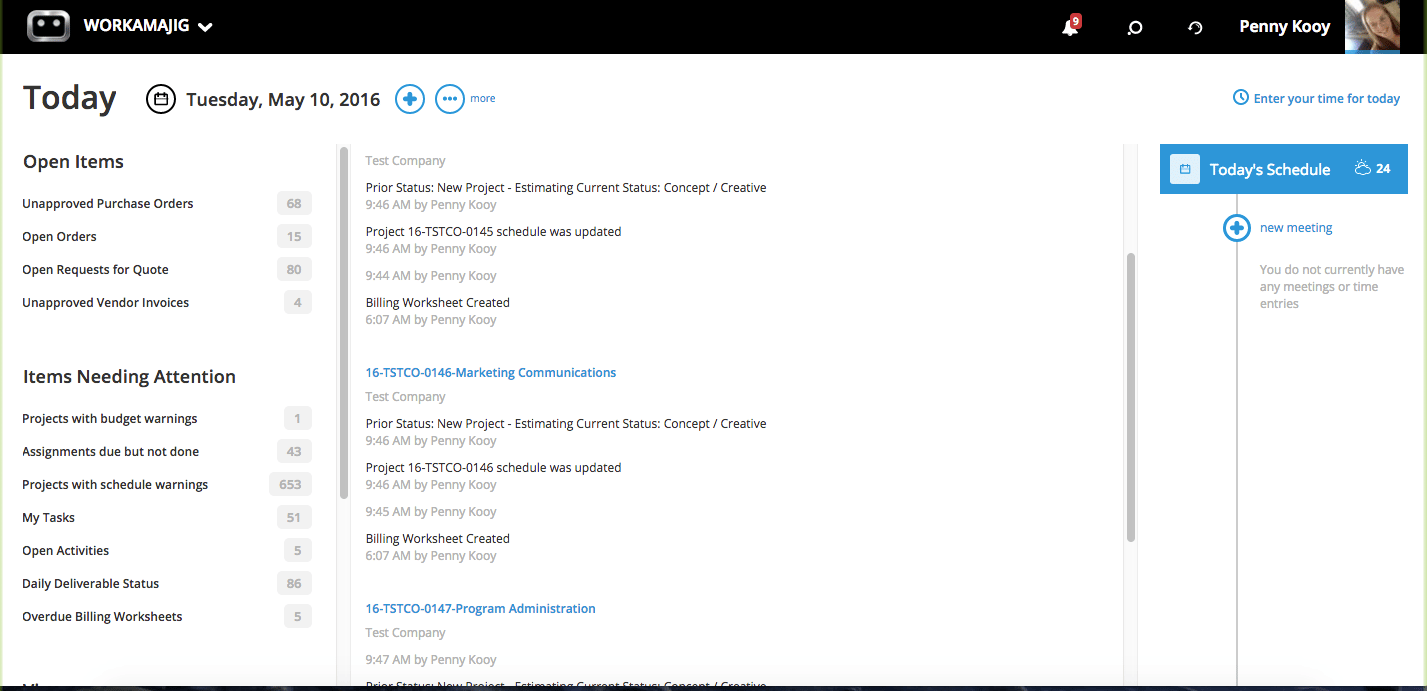Viewport: 1427px width, 691px height.
Task: Click the blue plus add icon
Action: point(410,99)
